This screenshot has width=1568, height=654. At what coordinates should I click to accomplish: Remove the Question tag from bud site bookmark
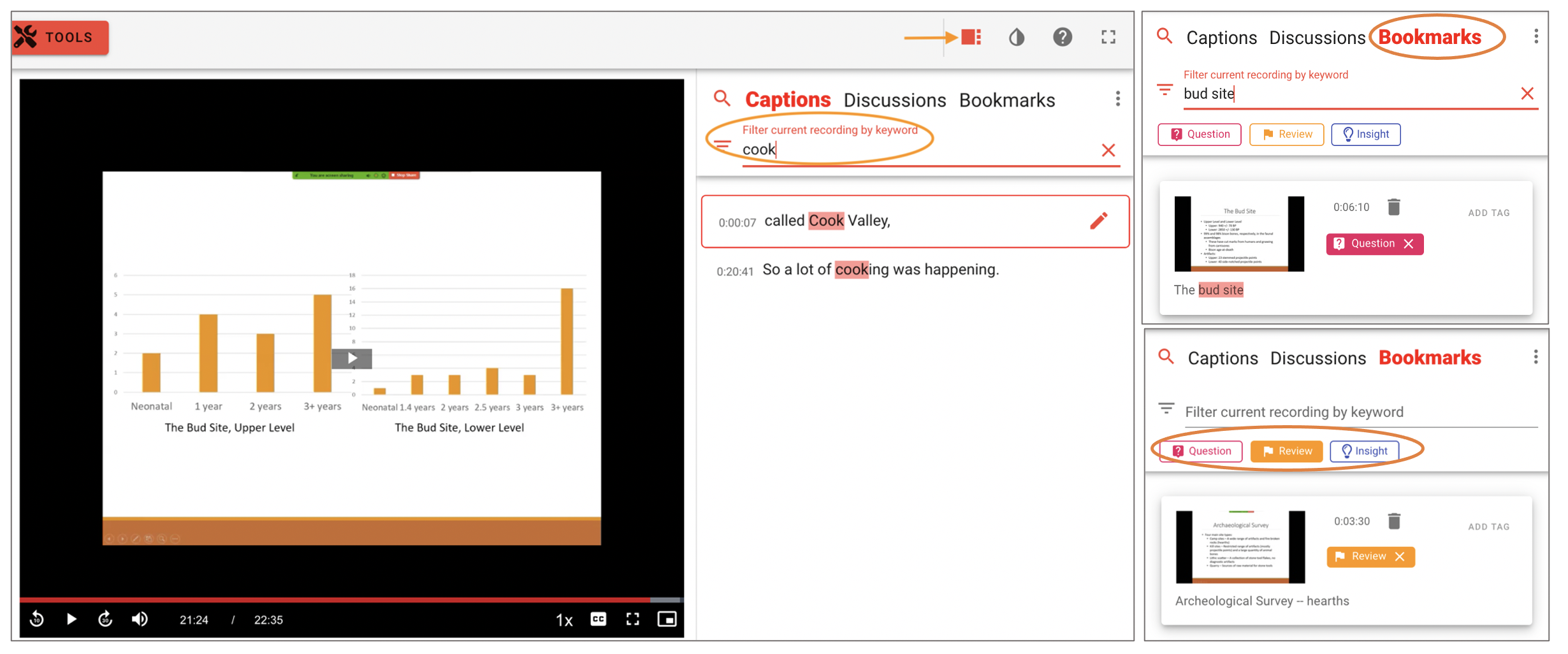1409,244
